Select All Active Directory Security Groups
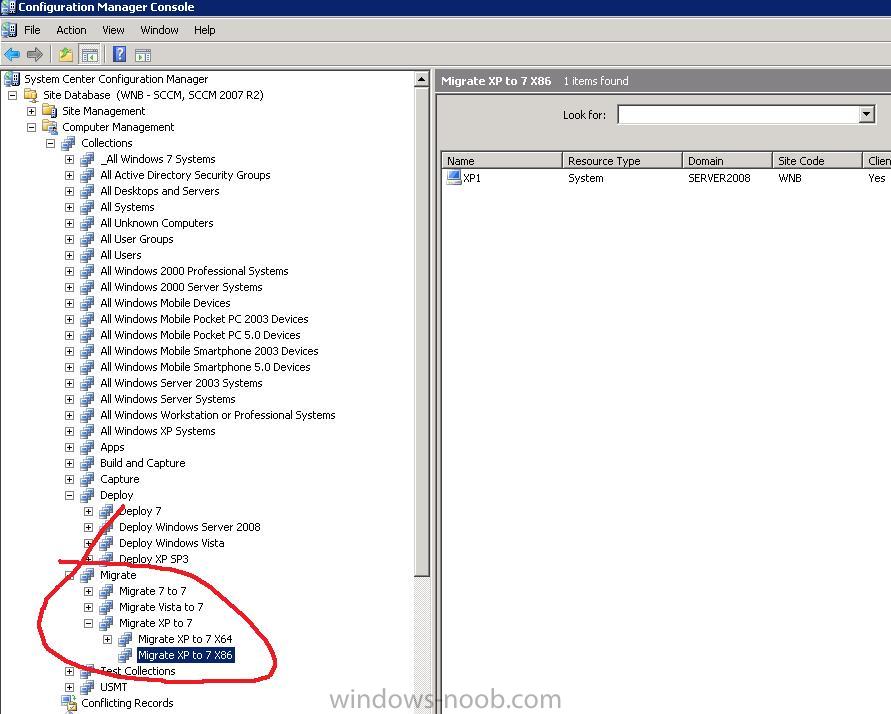 [185, 175]
